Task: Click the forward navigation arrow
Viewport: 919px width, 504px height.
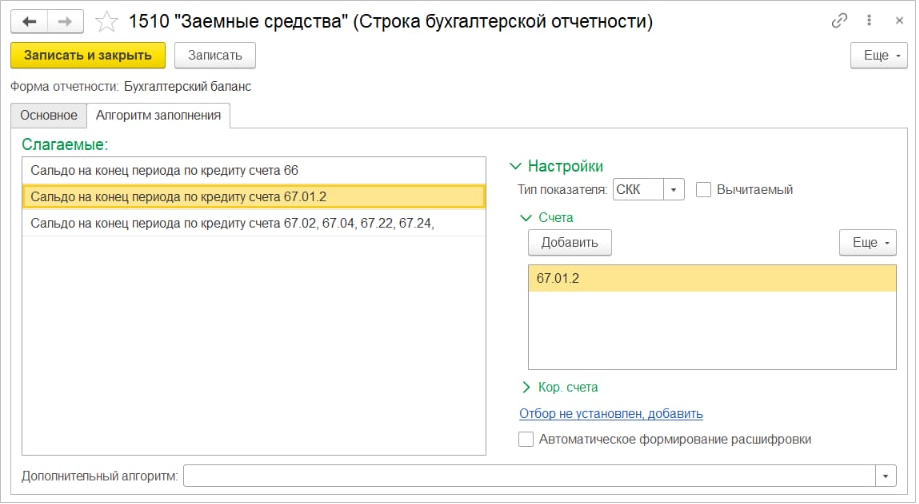Action: point(65,21)
